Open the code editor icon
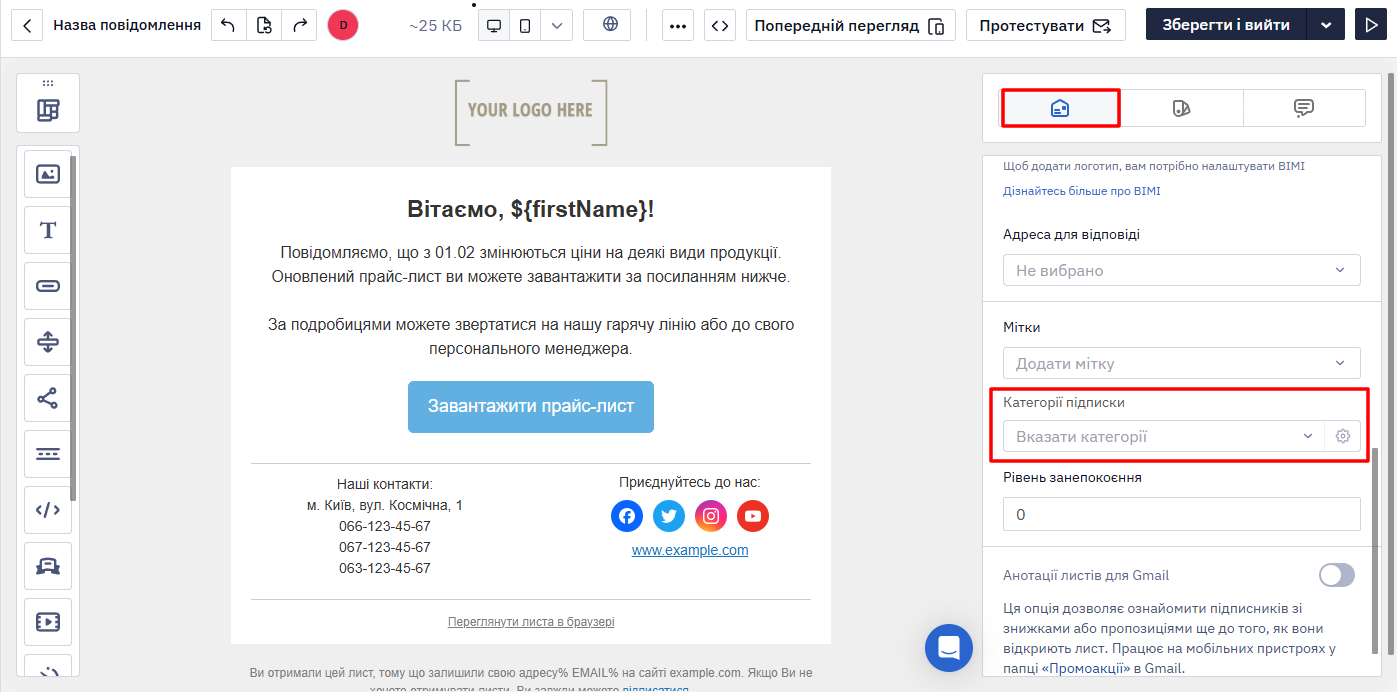Screen dimensions: 1397x692 (x=720, y=25)
